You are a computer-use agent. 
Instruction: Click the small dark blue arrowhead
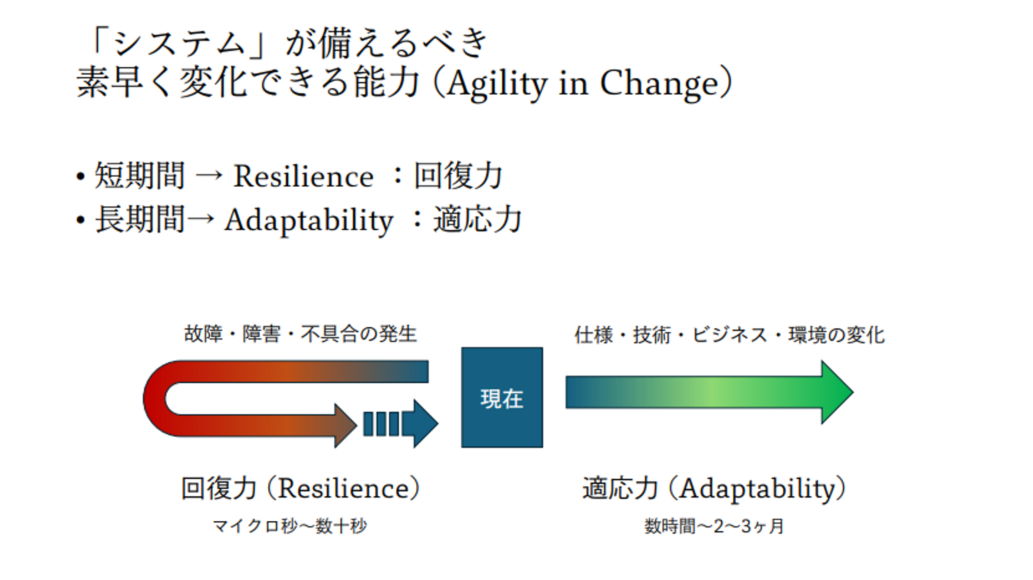[x=424, y=423]
